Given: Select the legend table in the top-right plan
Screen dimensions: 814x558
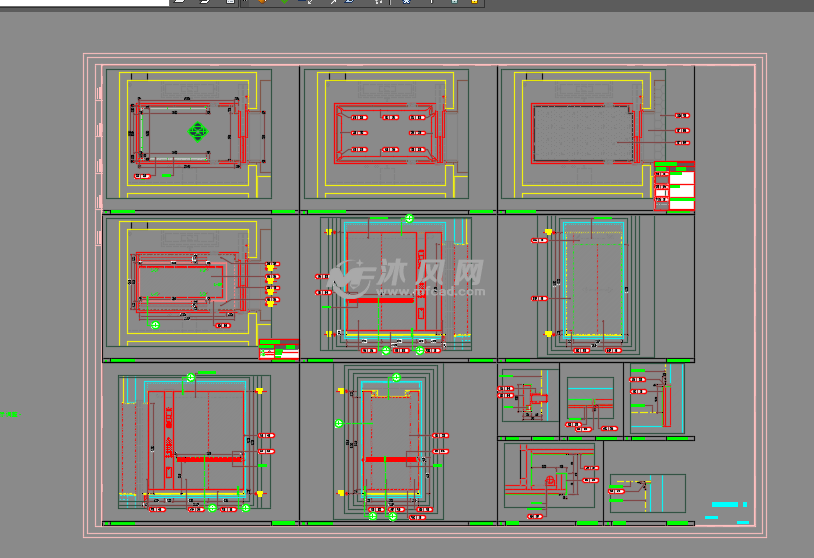Looking at the screenshot, I should point(674,186).
